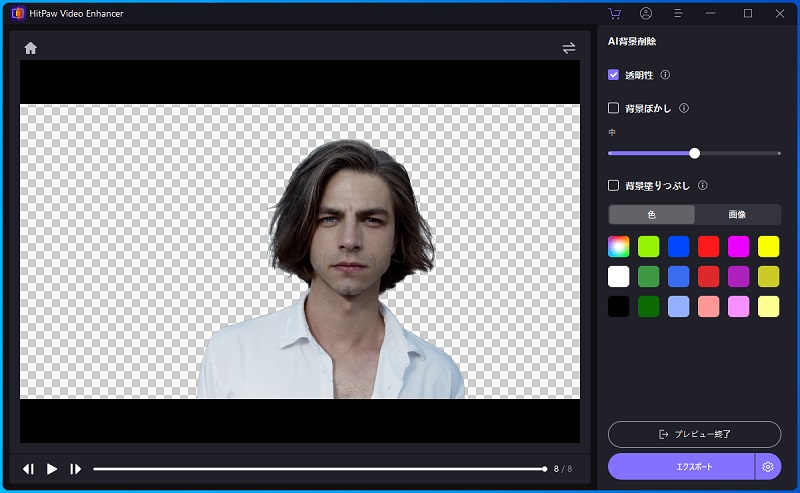Screen dimensions: 800x493
Task: Uncheck the 透明性 checkbox
Action: pos(614,75)
